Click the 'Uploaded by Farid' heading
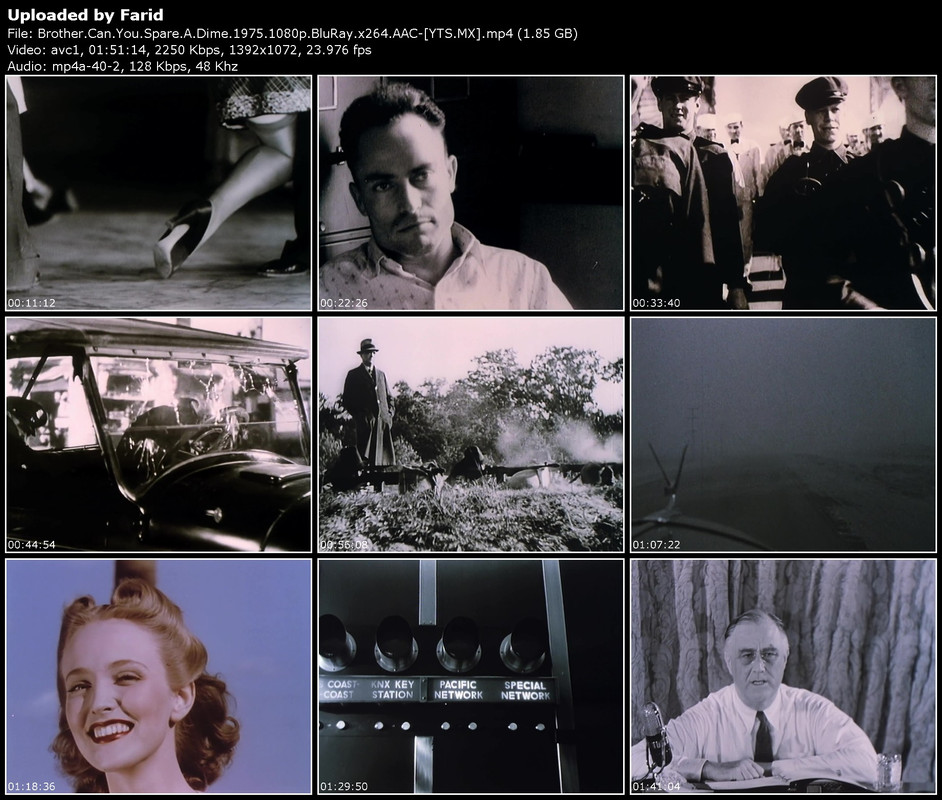Image resolution: width=942 pixels, height=800 pixels. 85,15
